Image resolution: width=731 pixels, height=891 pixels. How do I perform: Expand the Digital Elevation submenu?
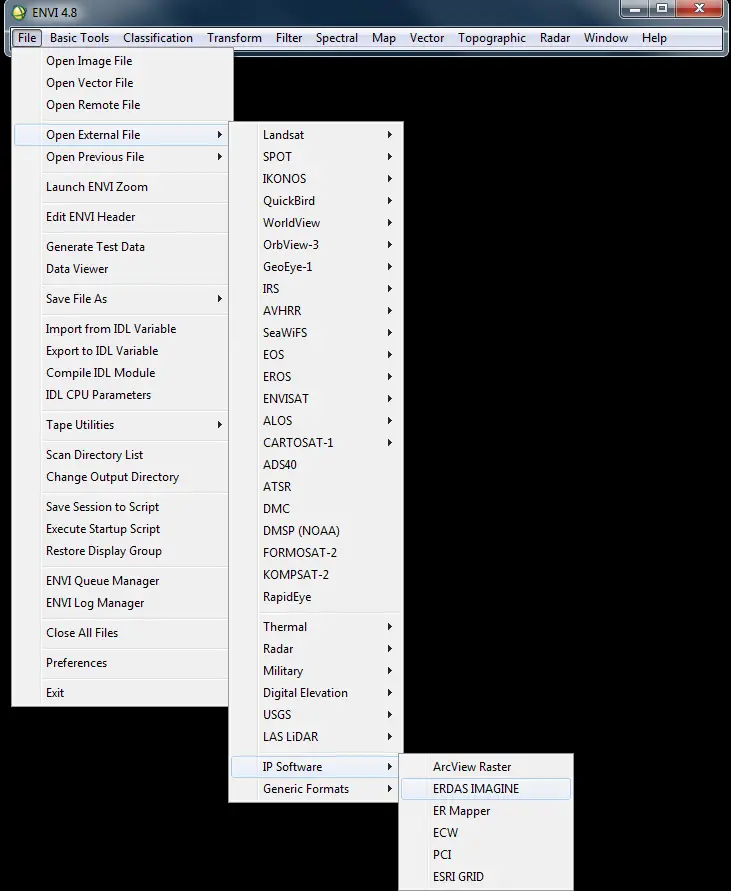tap(316, 693)
